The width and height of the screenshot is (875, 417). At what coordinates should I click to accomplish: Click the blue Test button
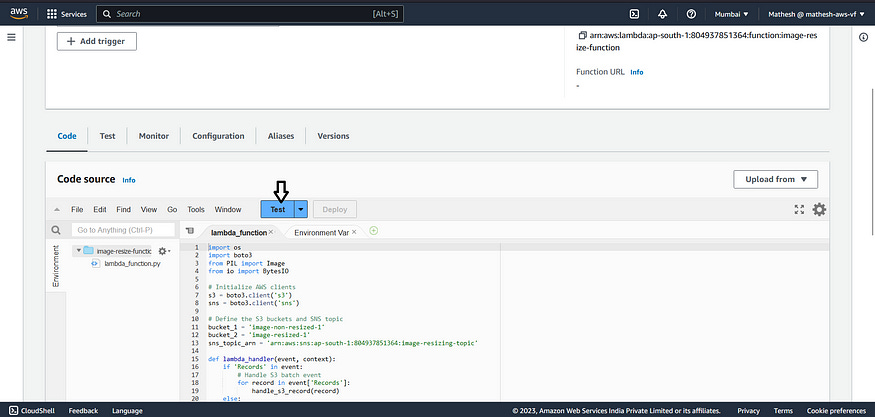pos(278,209)
